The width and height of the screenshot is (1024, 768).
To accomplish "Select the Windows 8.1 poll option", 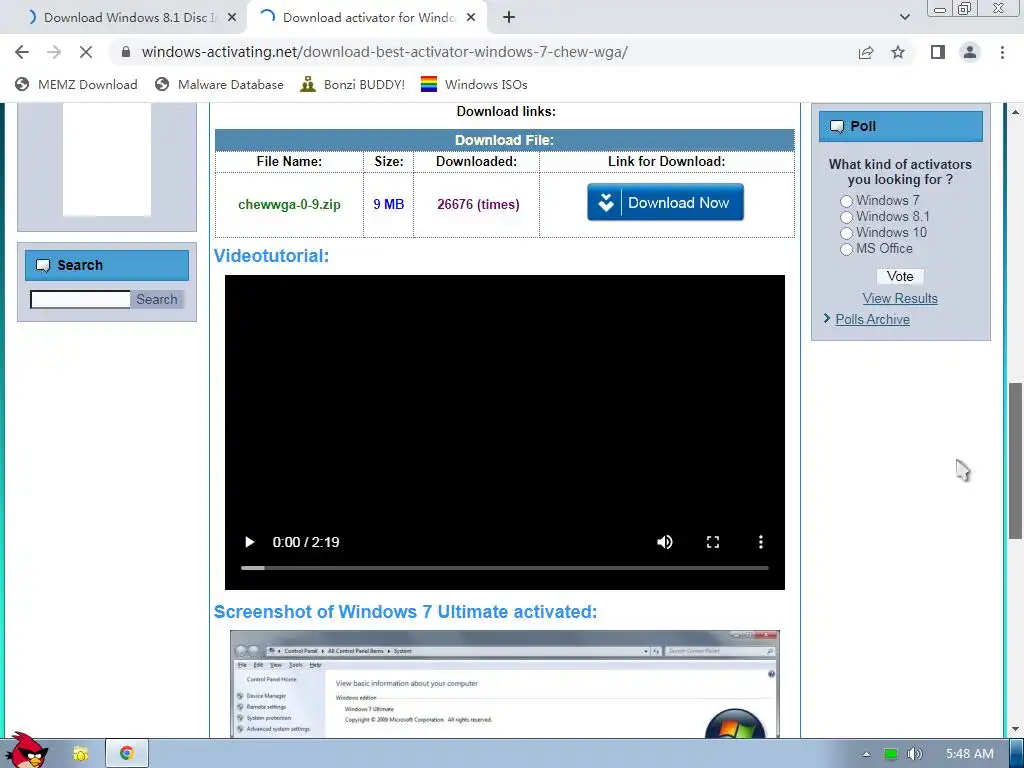I will 846,217.
